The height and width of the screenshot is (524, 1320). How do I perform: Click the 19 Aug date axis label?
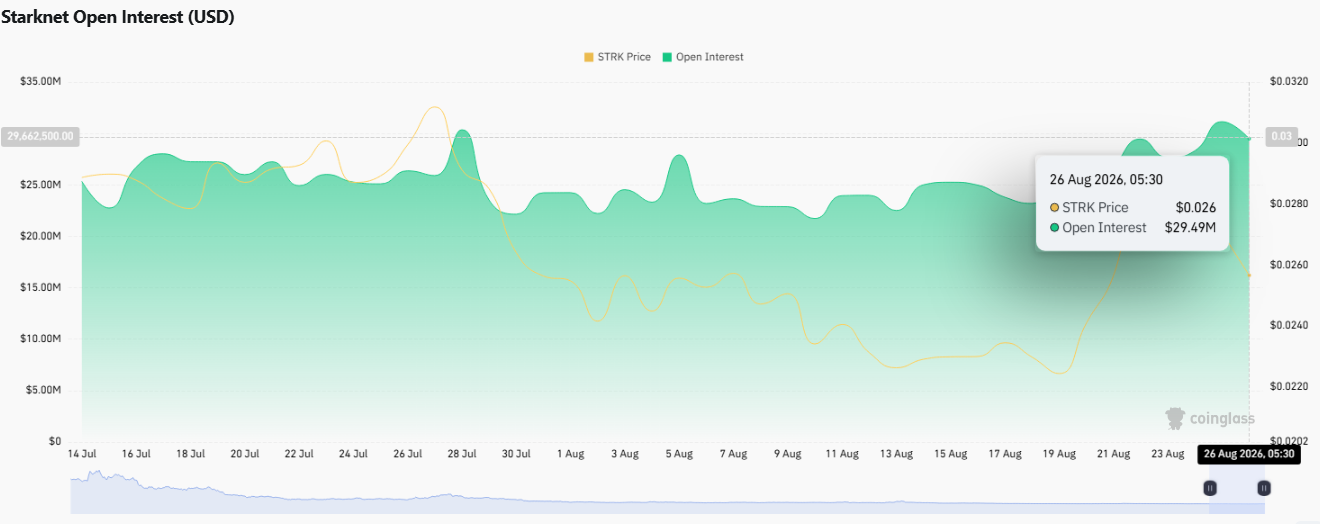pyautogui.click(x=1058, y=453)
